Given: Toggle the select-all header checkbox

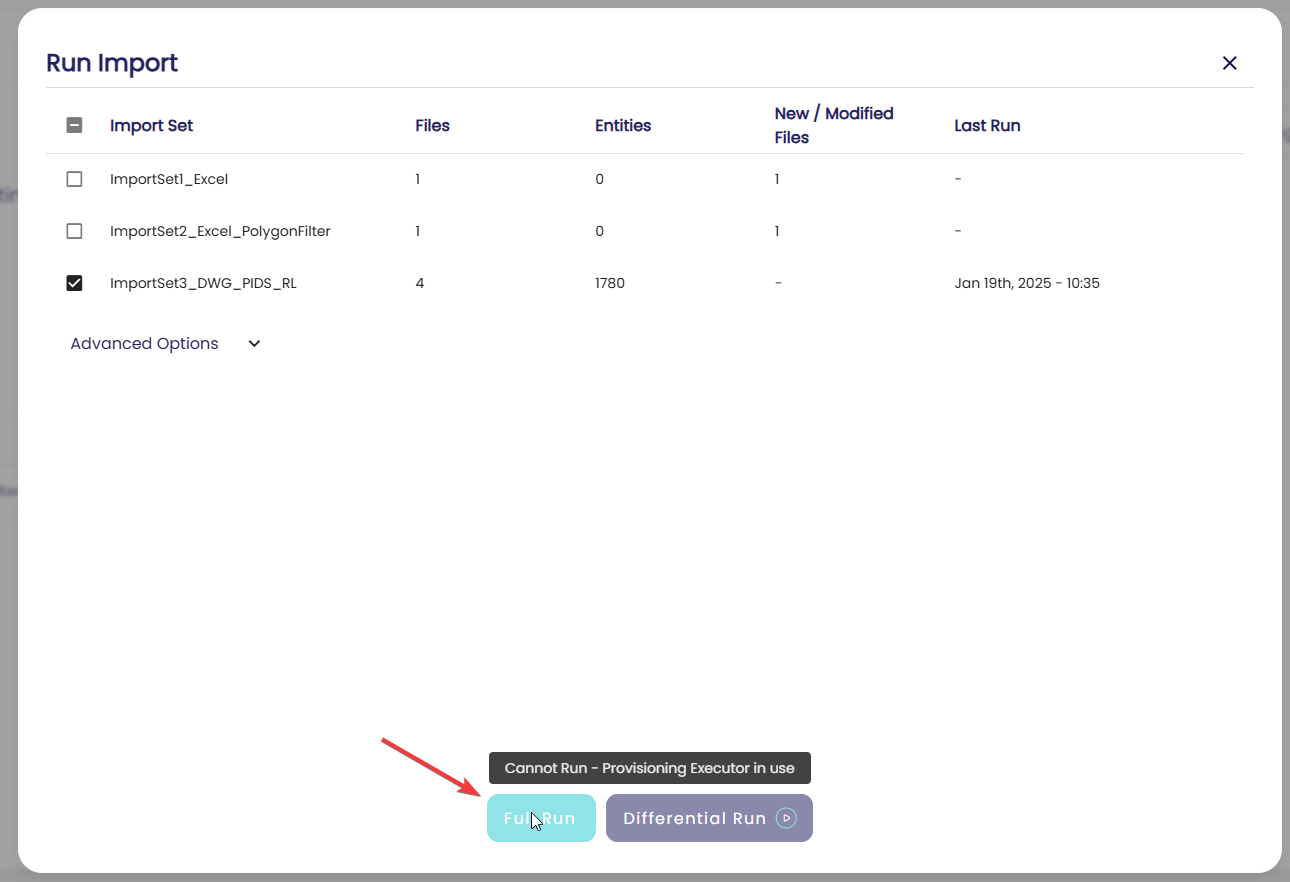Looking at the screenshot, I should (x=74, y=125).
